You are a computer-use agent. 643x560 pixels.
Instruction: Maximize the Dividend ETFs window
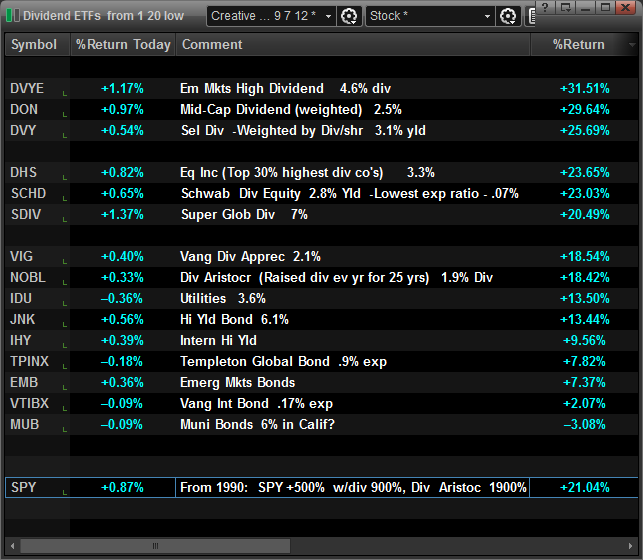click(x=605, y=7)
